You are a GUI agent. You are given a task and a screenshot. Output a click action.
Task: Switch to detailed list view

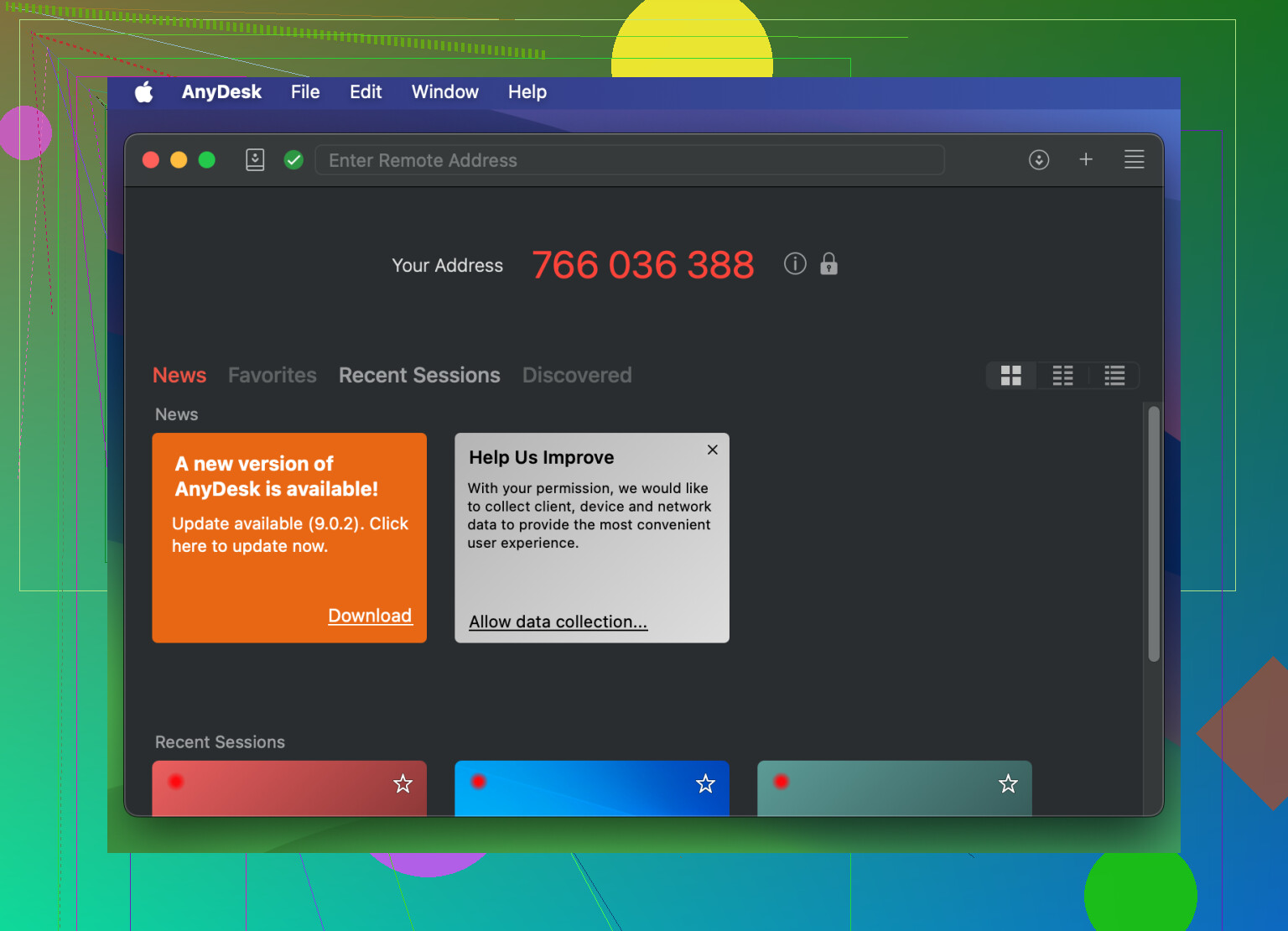tap(1114, 376)
